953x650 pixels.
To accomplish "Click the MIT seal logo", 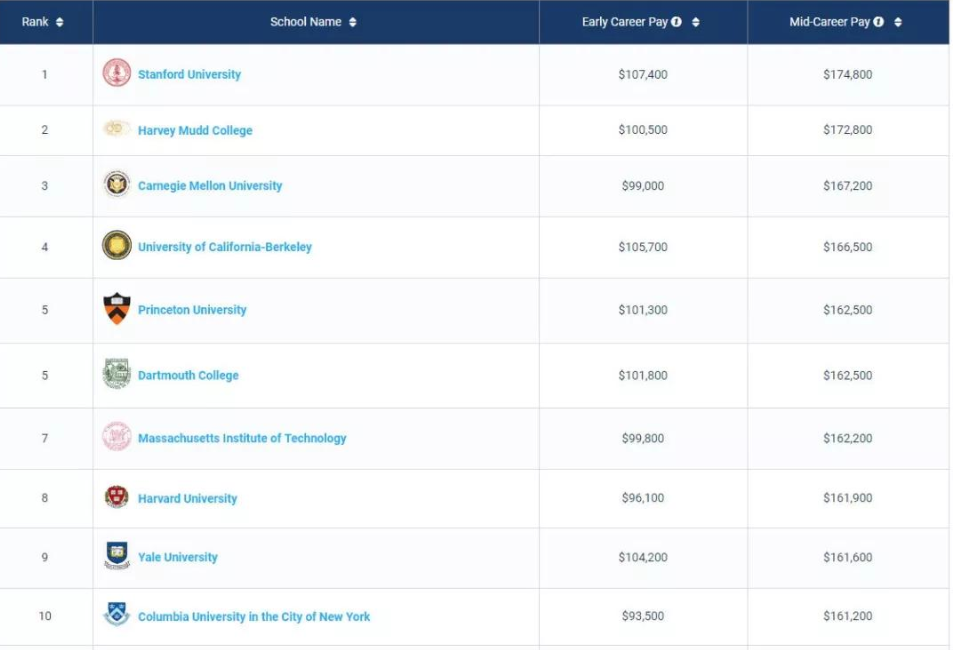I will [x=117, y=436].
